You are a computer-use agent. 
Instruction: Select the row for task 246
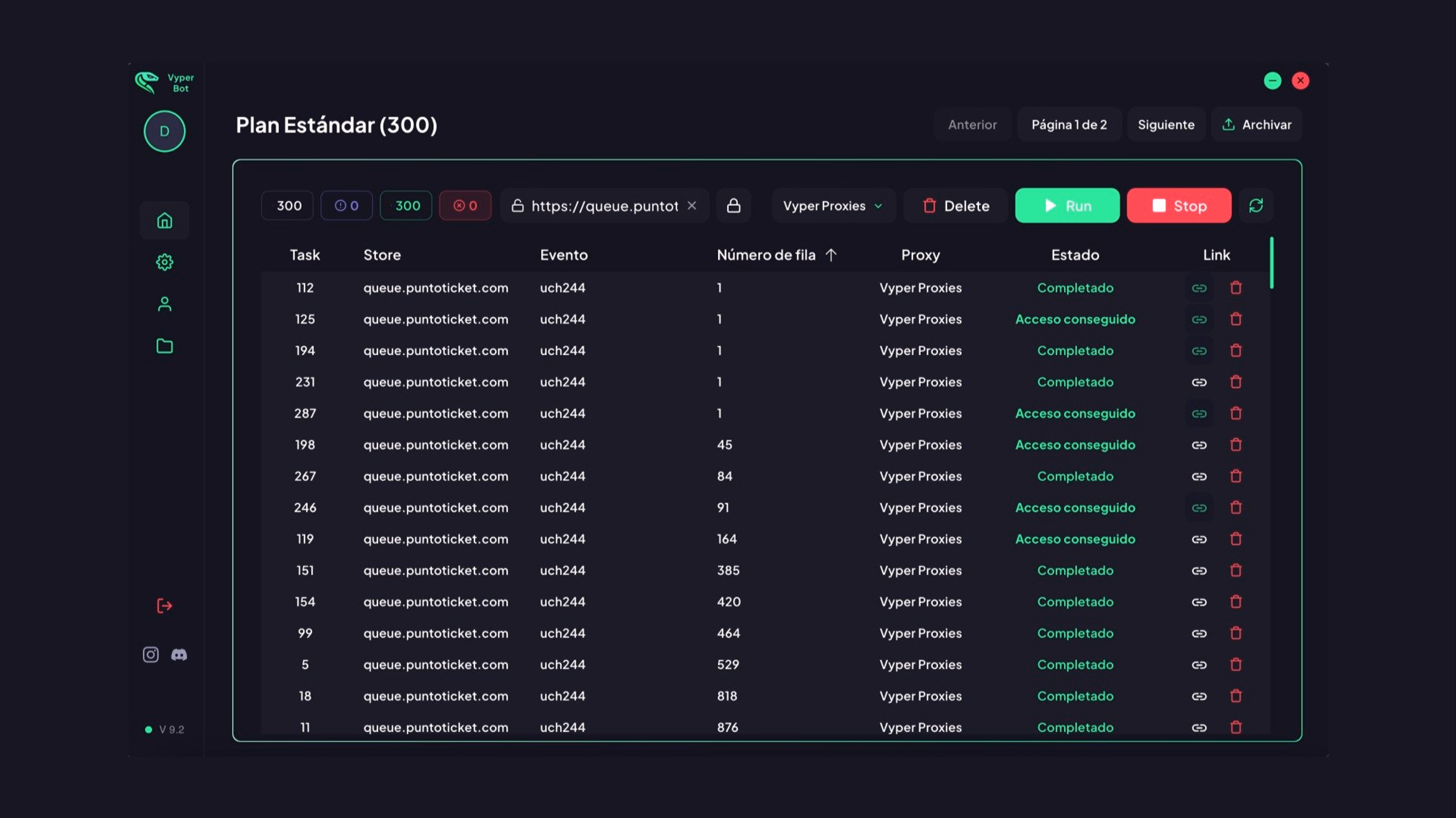click(x=765, y=508)
